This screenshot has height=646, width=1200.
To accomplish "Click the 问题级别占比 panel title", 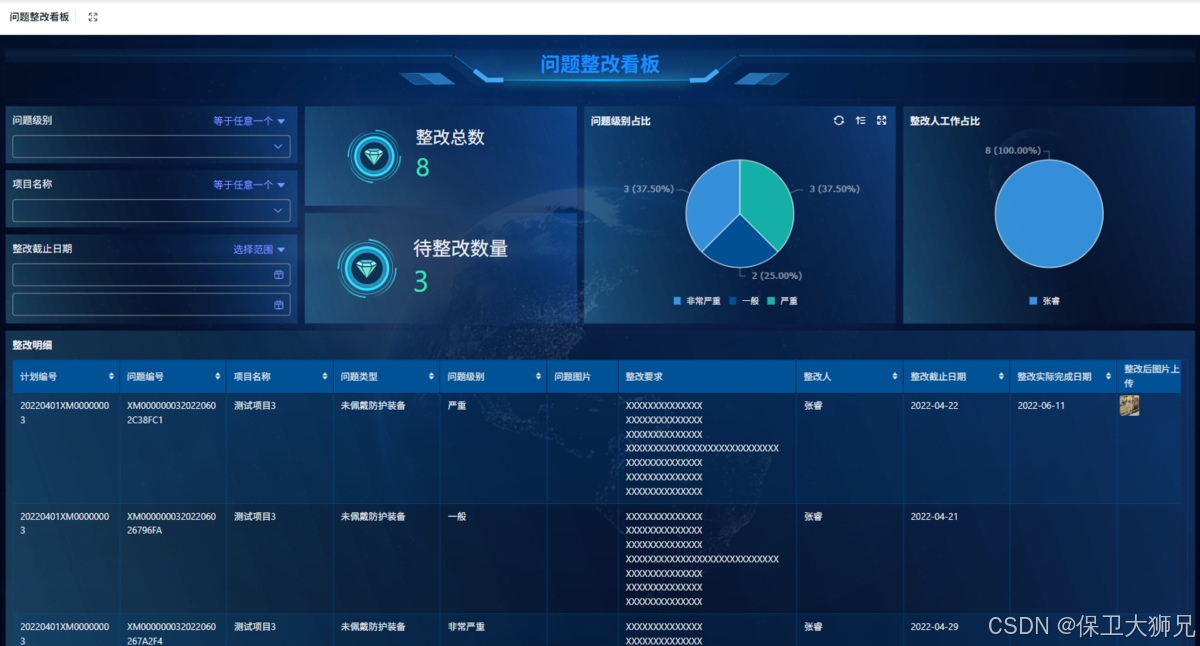I will pyautogui.click(x=621, y=121).
